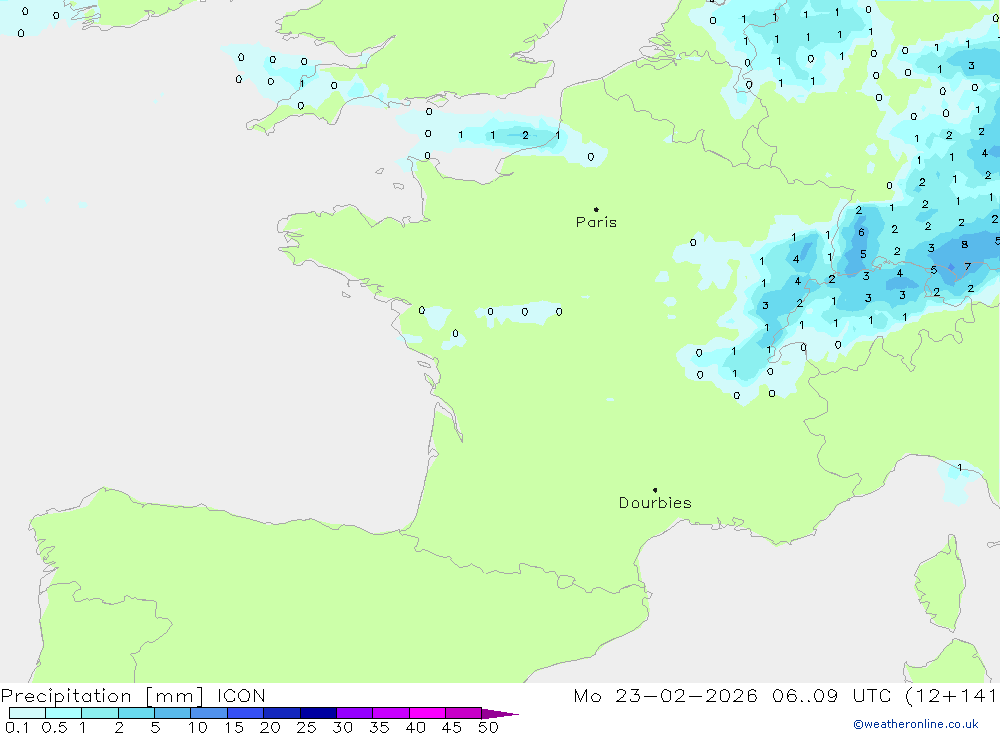Click the forecast date Mo 23-02-2026 text
Viewport: 1000px width, 733px height.
tap(665, 696)
